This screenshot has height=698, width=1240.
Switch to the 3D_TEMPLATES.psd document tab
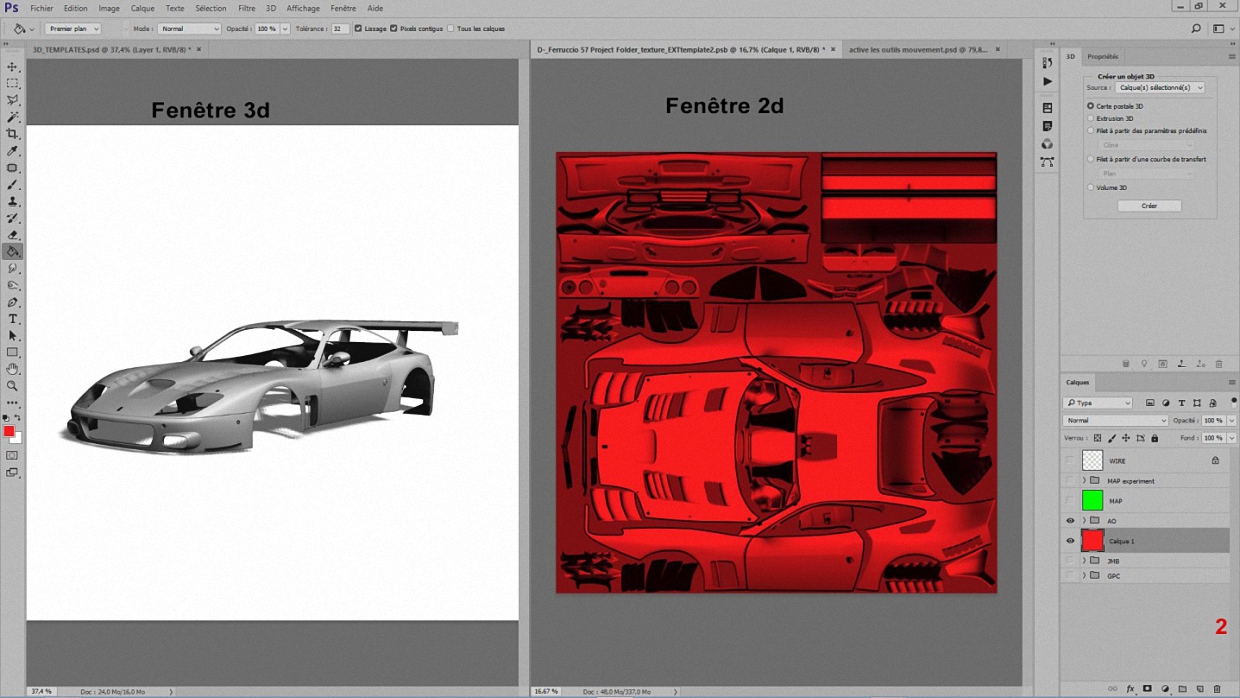tap(110, 49)
